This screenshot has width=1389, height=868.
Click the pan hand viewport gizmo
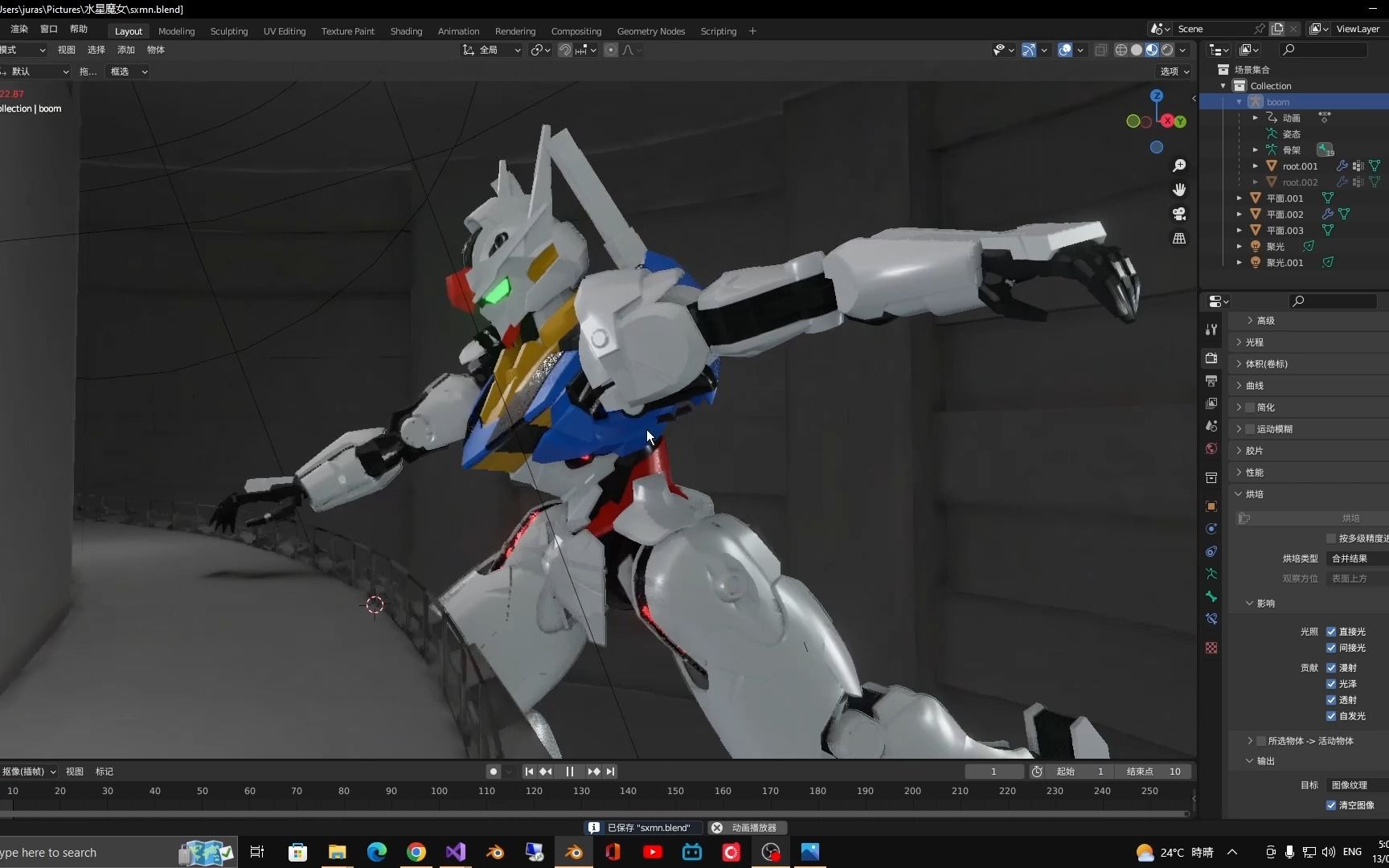(1179, 190)
